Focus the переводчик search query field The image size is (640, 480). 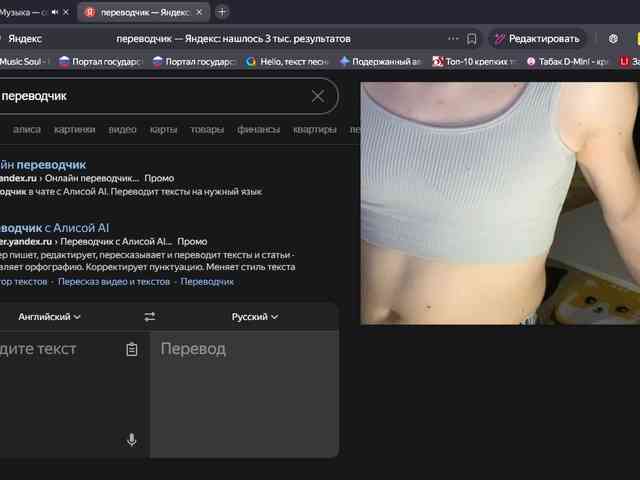coord(150,96)
